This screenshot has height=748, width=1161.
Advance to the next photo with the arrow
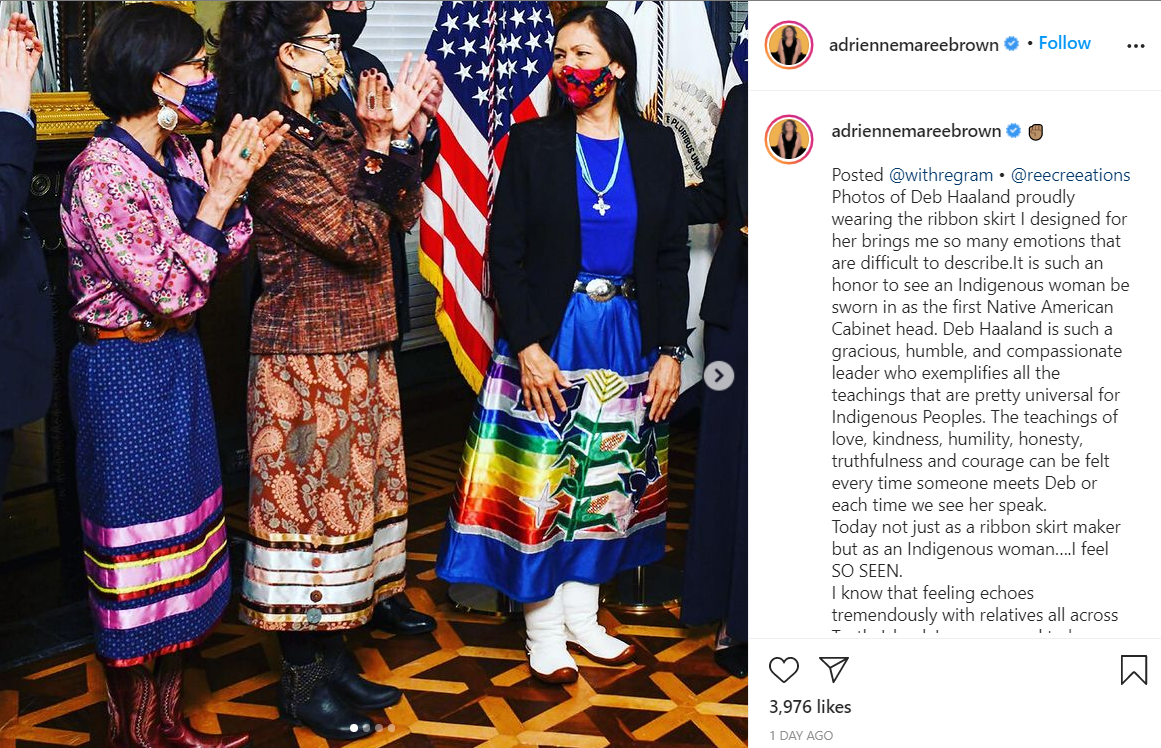[718, 375]
